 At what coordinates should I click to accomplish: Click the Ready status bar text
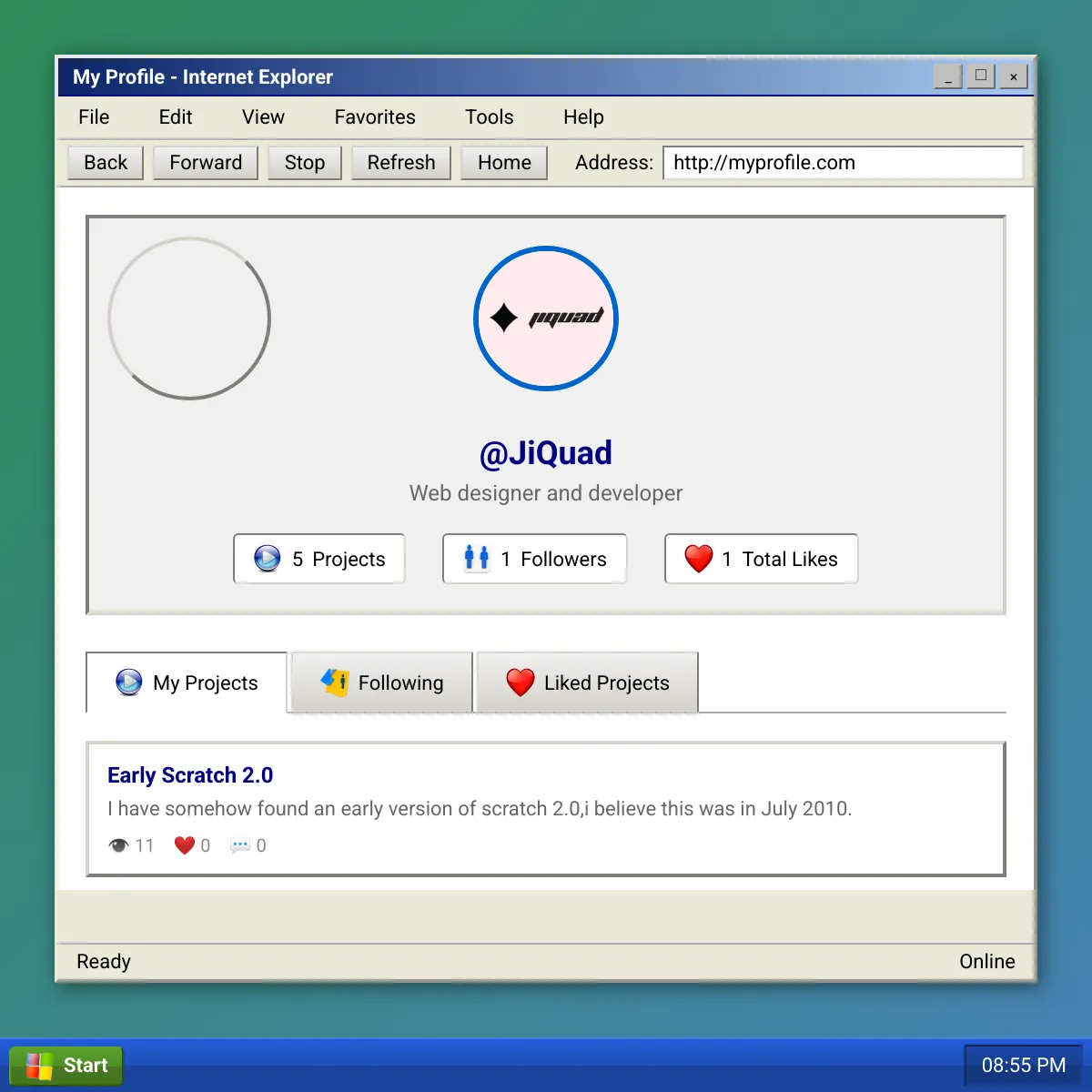[x=104, y=962]
